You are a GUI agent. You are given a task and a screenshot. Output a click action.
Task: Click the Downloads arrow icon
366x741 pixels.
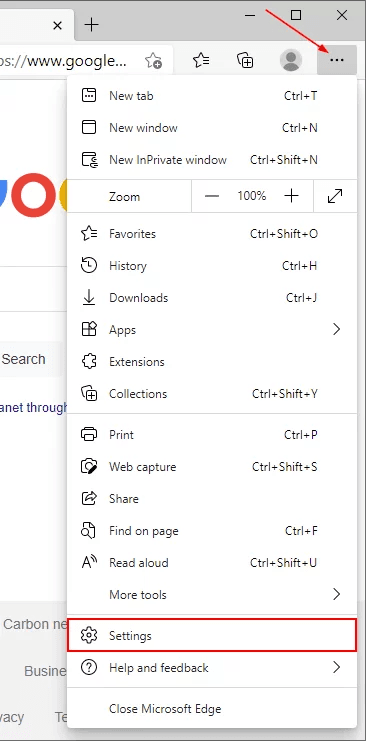coord(89,298)
